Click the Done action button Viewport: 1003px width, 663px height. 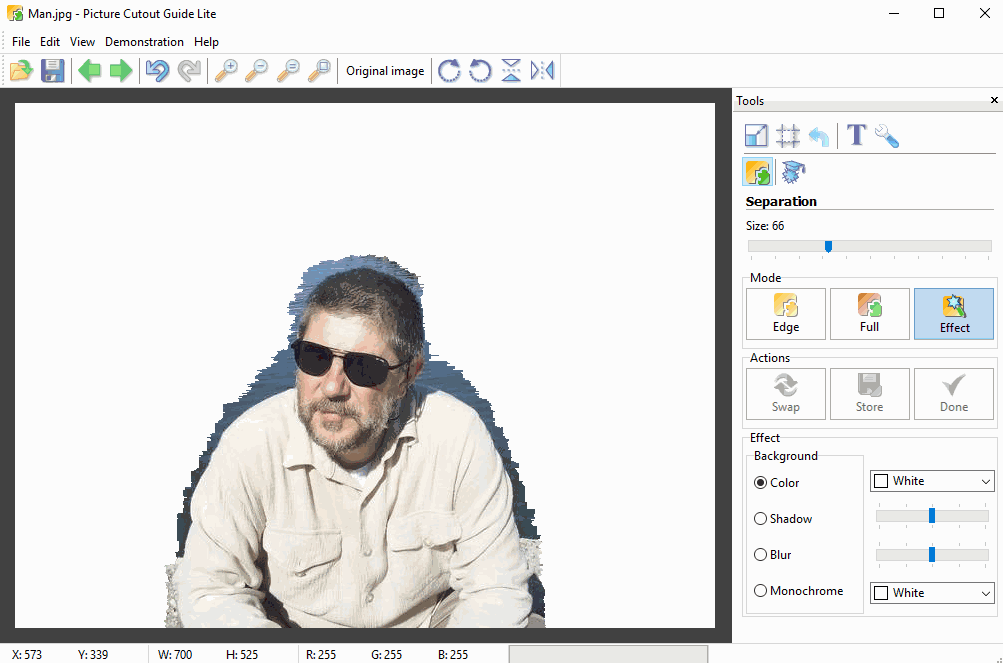[954, 394]
